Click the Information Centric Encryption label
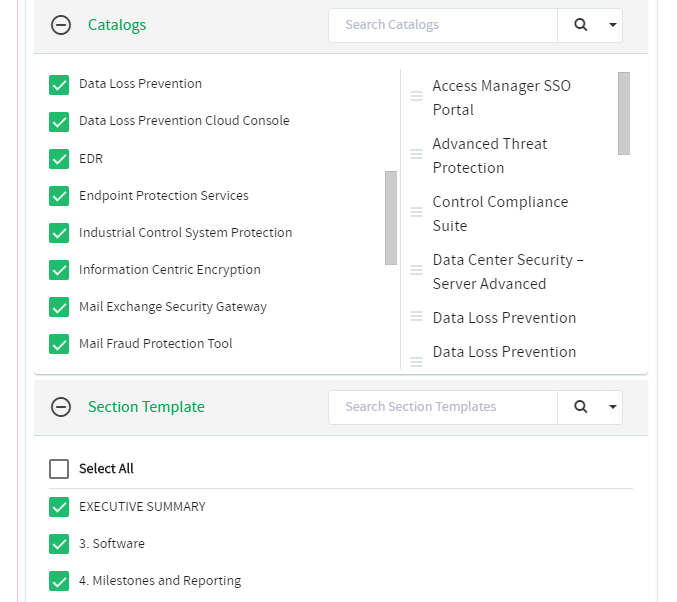The height and width of the screenshot is (602, 677). 170,270
